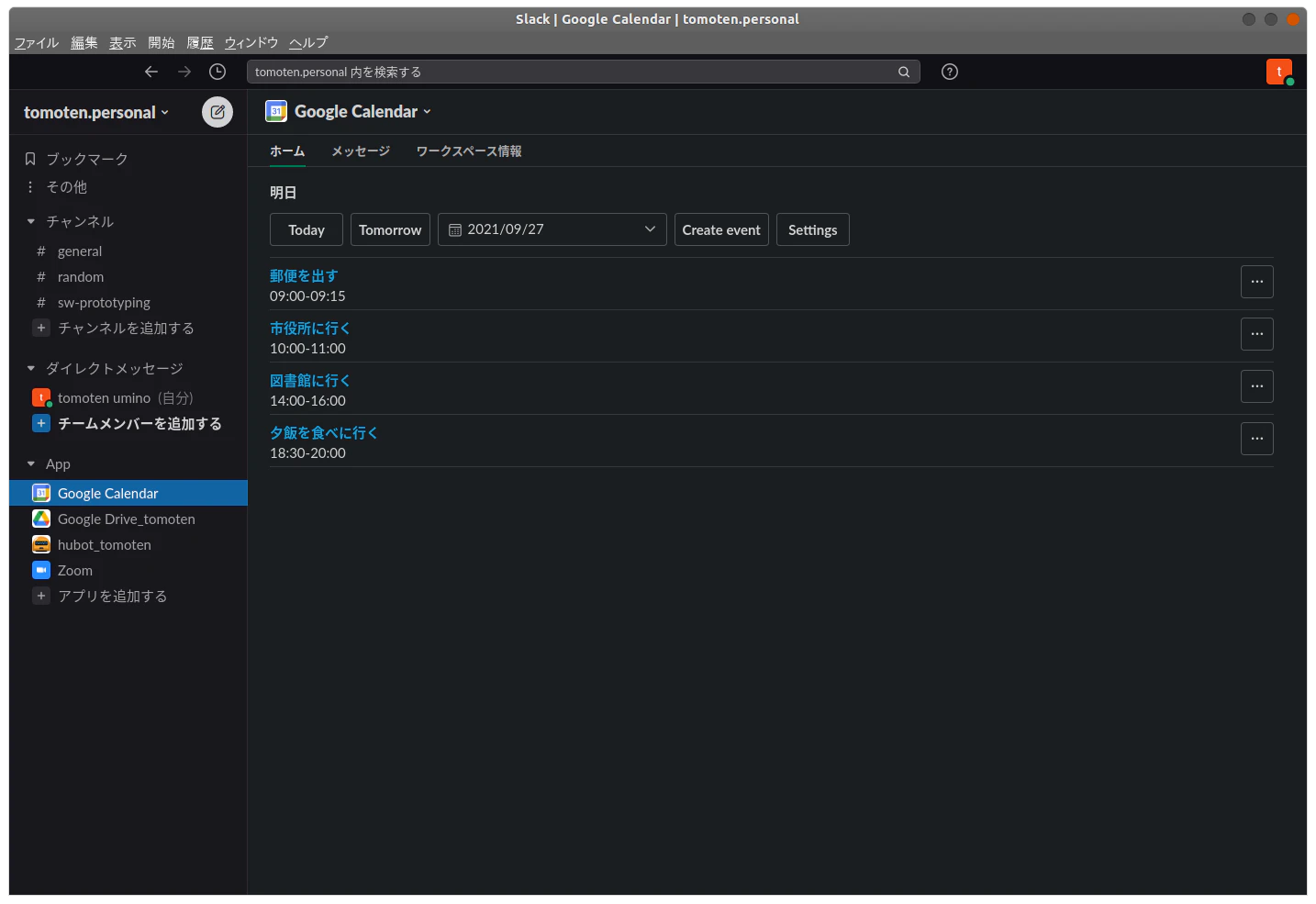The height and width of the screenshot is (904, 1316).
Task: Click tomoten umino avatar in direct messages
Action: point(41,397)
